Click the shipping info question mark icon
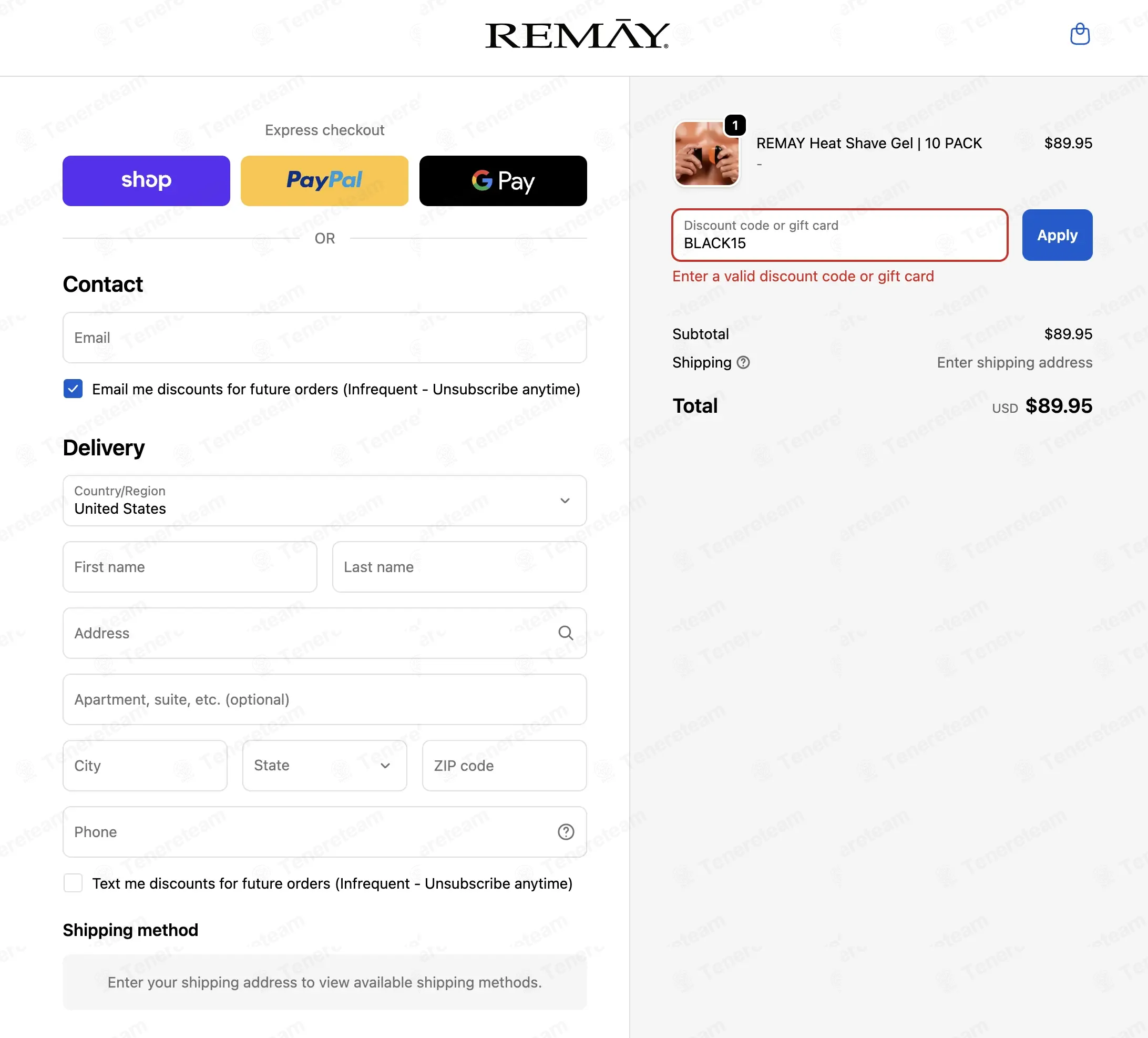Image resolution: width=1148 pixels, height=1038 pixels. [743, 362]
